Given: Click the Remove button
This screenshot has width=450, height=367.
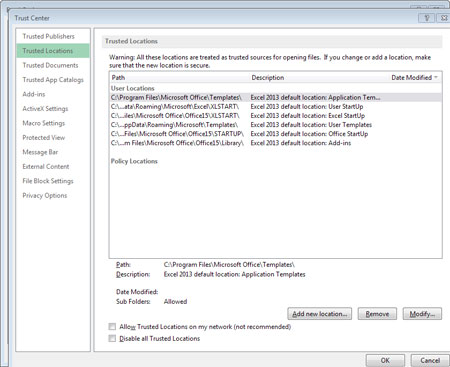Looking at the screenshot, I should (x=377, y=314).
